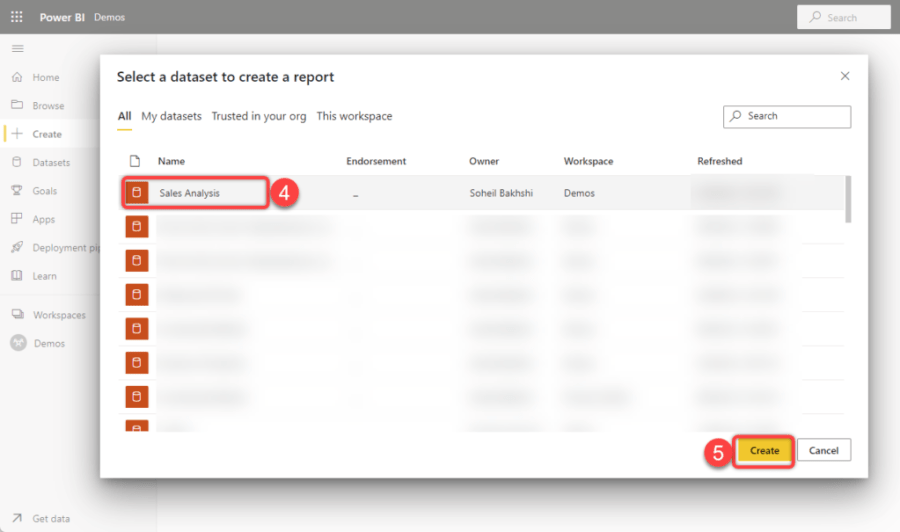The height and width of the screenshot is (532, 900).
Task: Collapse navigation pane with hamburger icon
Action: (18, 48)
